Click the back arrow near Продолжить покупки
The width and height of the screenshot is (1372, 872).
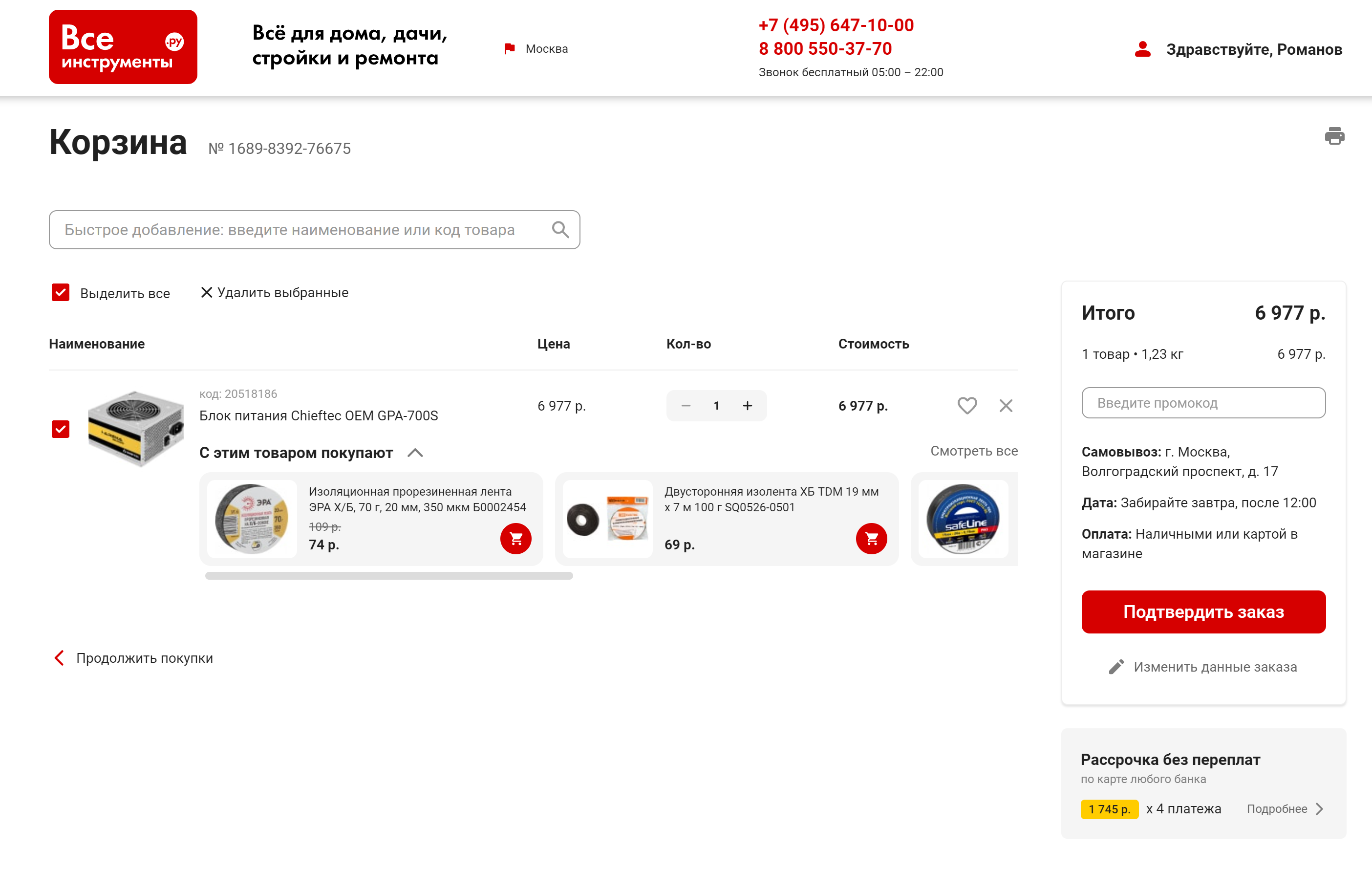(59, 658)
